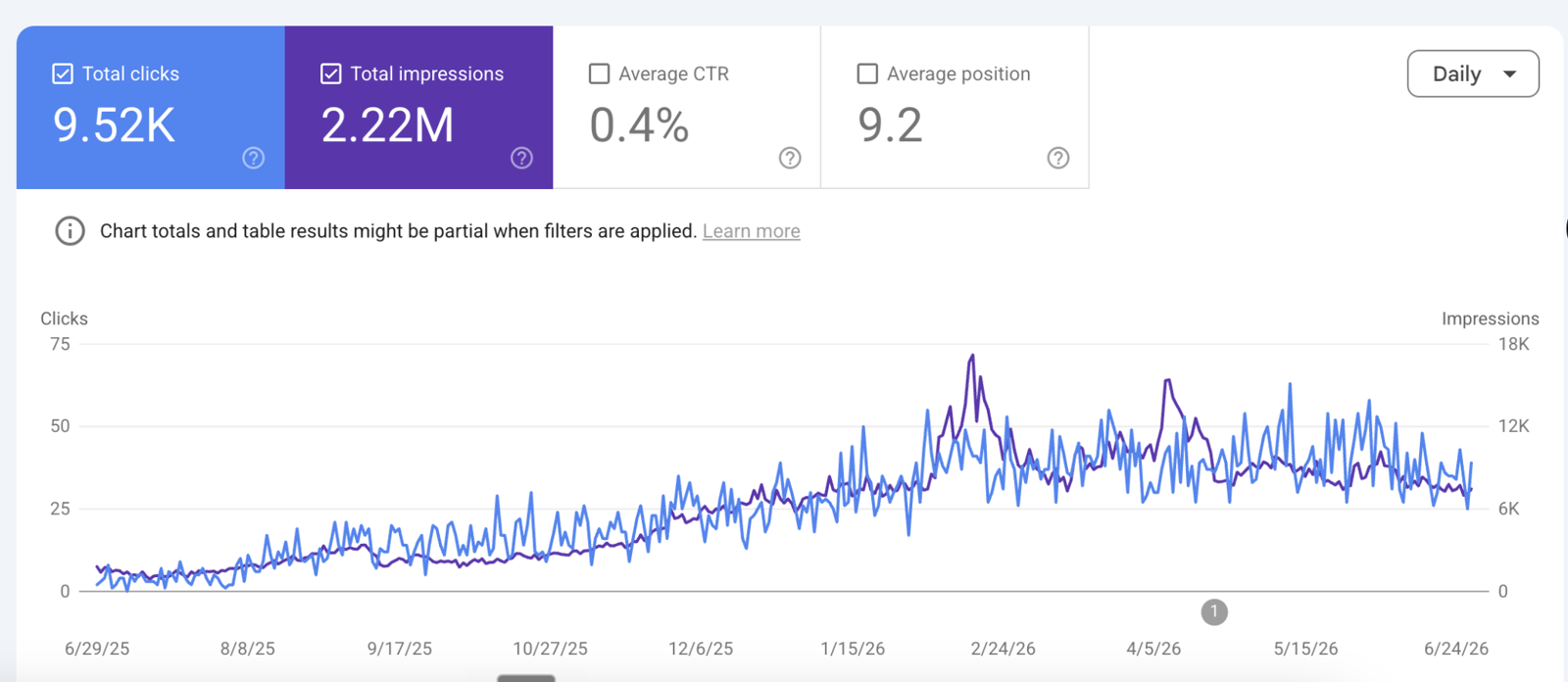
Task: Select the 9.2 Average position card
Action: pos(955,108)
